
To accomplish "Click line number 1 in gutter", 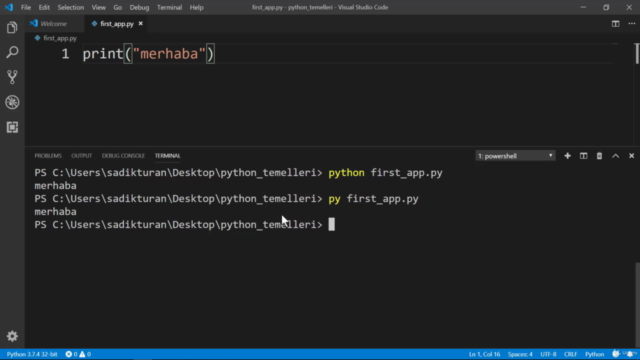I will tap(65, 54).
